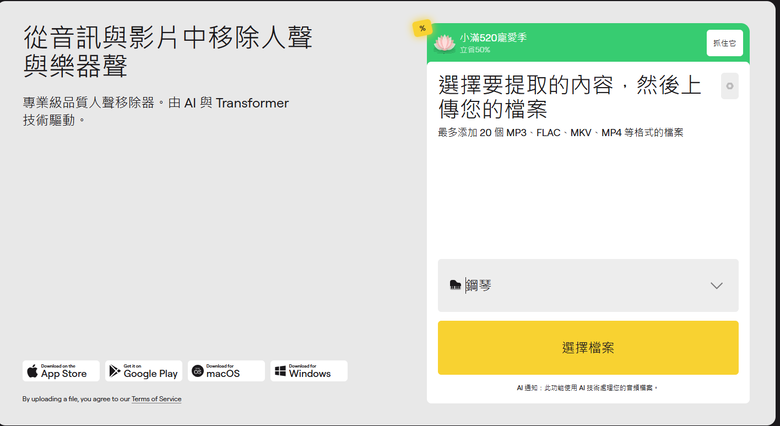Image resolution: width=780 pixels, height=426 pixels.
Task: Click the 專業級品質人聲移除器 description text
Action: pyautogui.click(x=156, y=111)
